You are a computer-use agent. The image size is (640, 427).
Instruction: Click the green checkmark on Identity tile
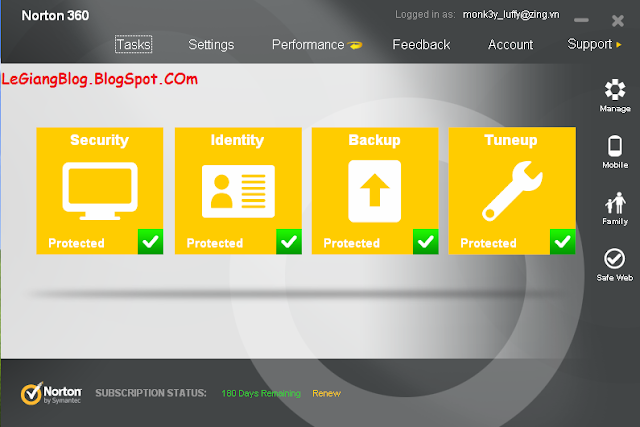289,242
